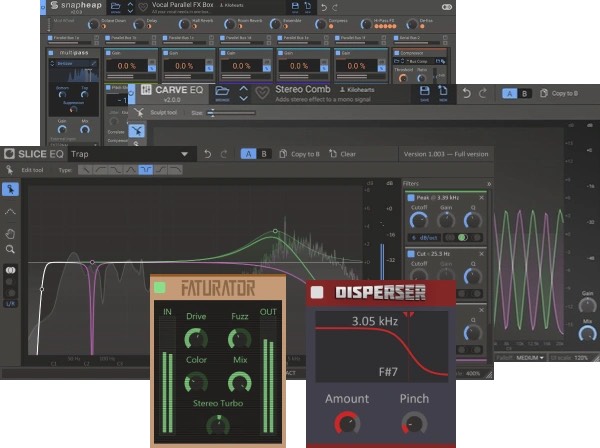This screenshot has height=448, width=600.
Task: Click Copy to B in Carve EQ
Action: coord(559,93)
